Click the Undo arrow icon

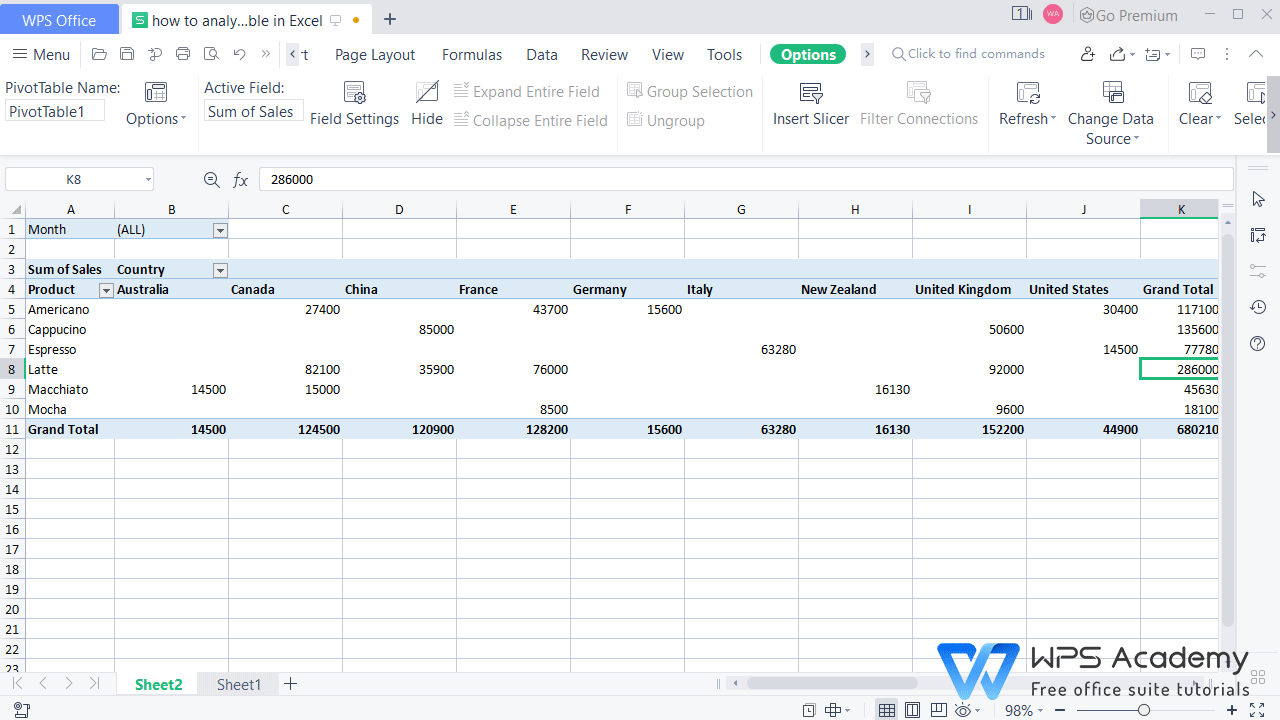(x=239, y=54)
